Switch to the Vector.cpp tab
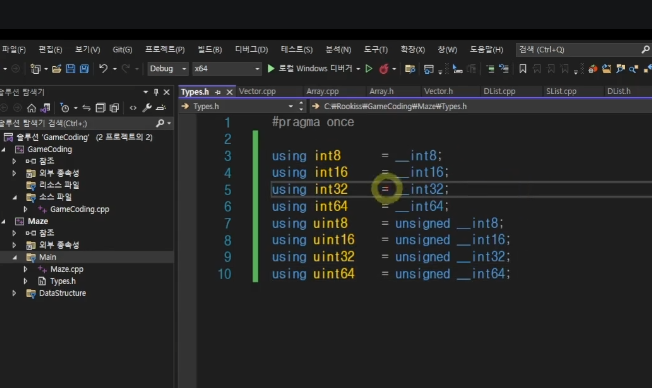Screen dimensions: 652x388 [257, 91]
